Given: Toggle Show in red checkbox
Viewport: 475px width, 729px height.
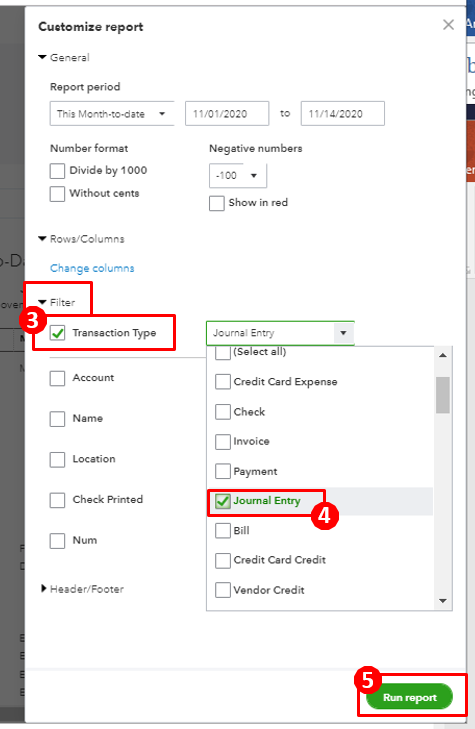Looking at the screenshot, I should 217,203.
